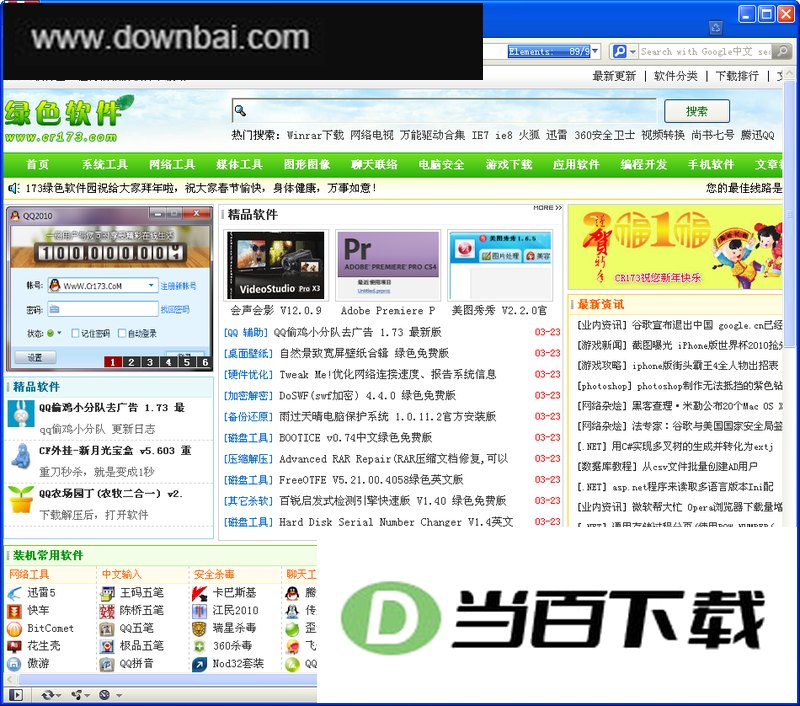Open BOOTICE v0.74中文绿色免费版 link
Screen dimensions: 800x706
[x=356, y=438]
